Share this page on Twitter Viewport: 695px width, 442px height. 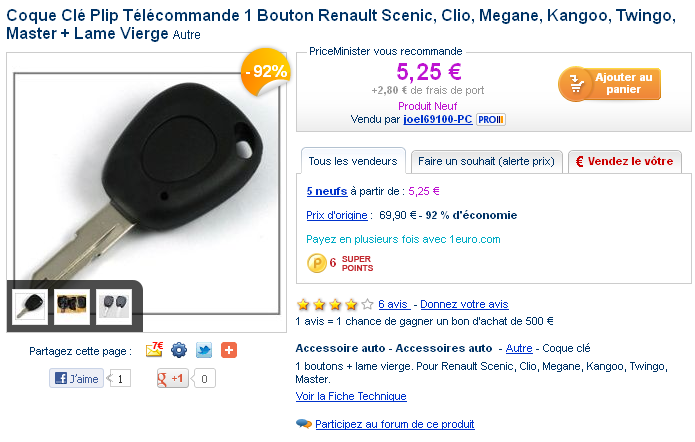tap(204, 350)
